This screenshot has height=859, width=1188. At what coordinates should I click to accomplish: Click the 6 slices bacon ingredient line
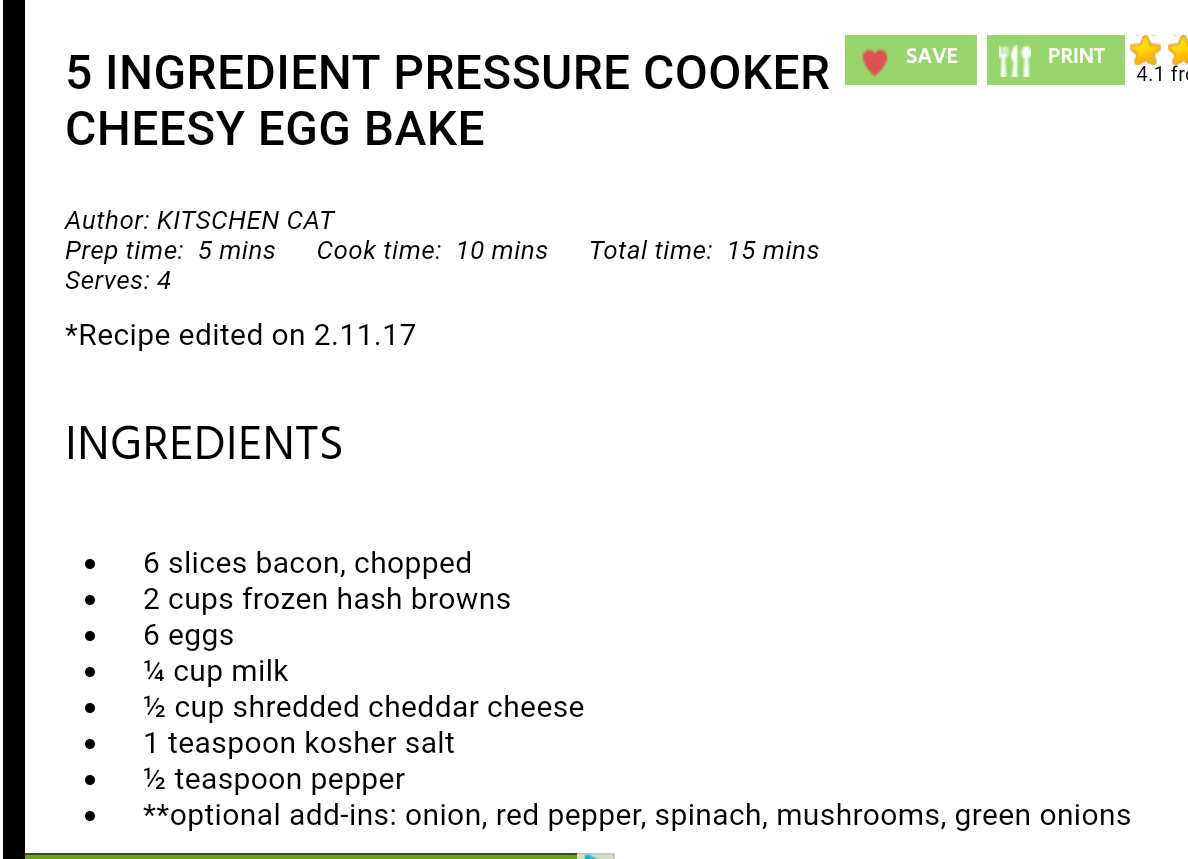(x=307, y=563)
